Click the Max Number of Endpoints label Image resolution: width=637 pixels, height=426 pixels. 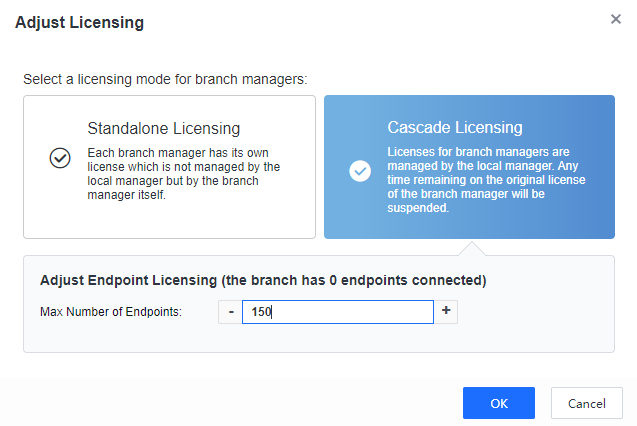[111, 312]
